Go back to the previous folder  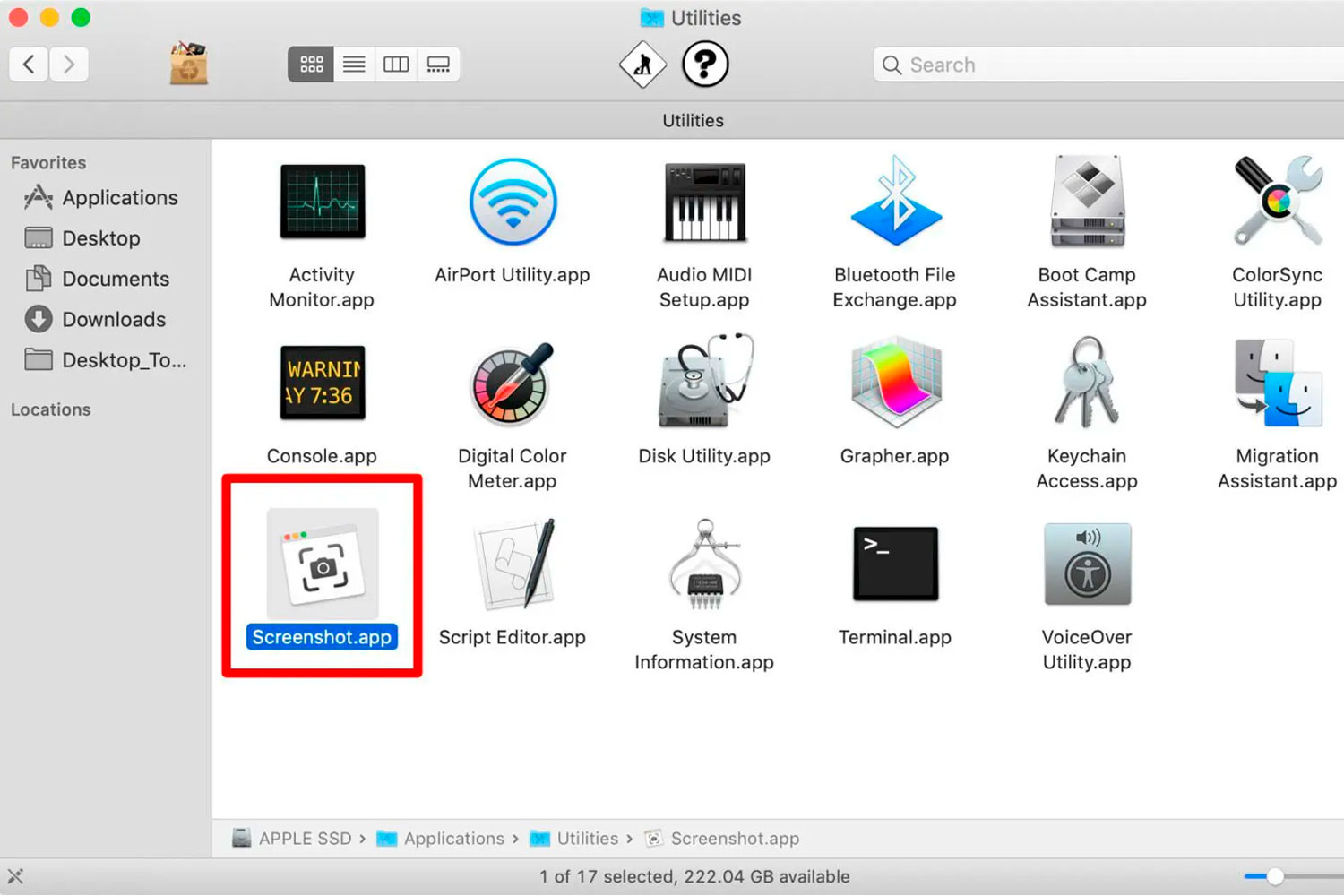coord(29,65)
